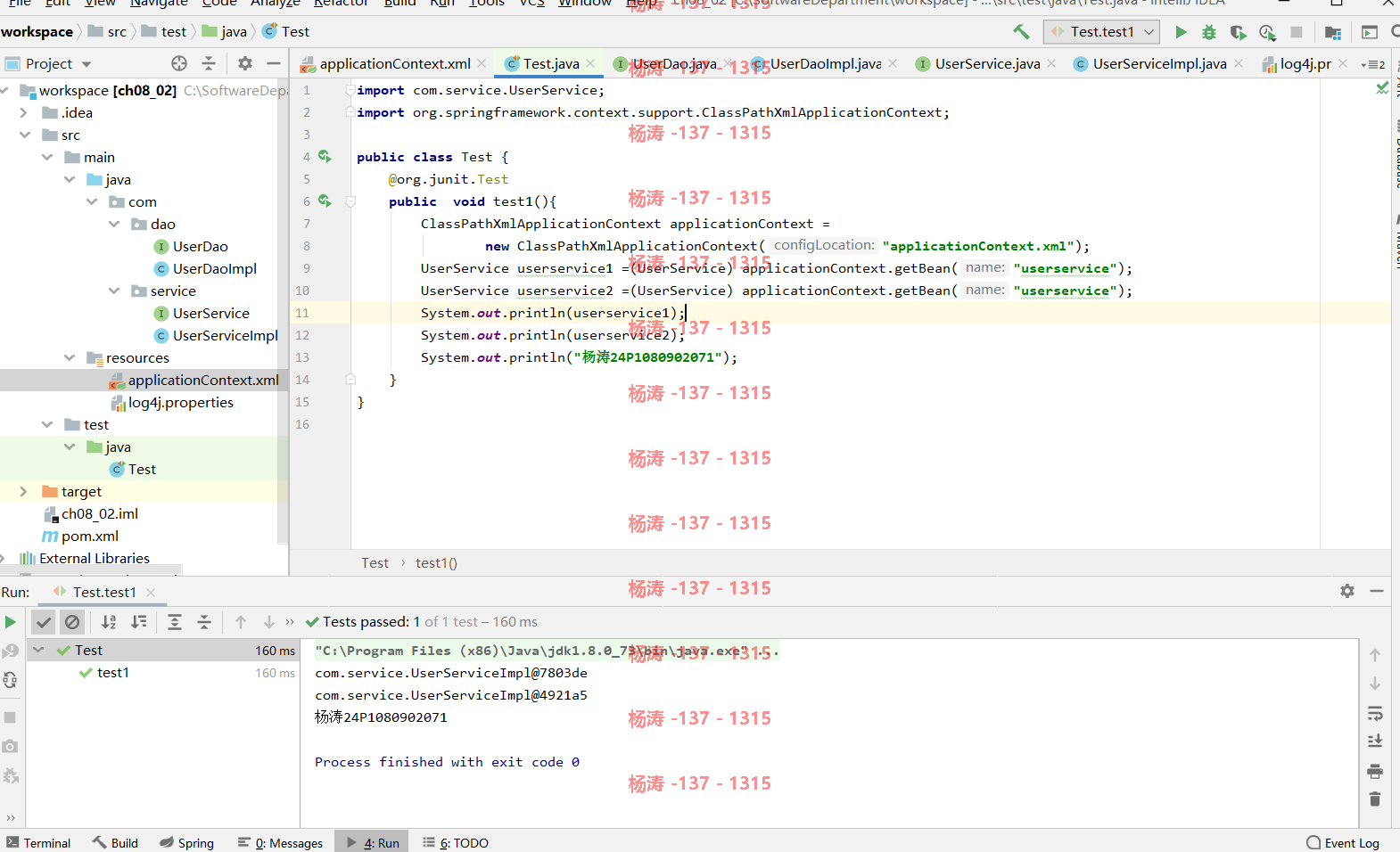Image resolution: width=1400 pixels, height=852 pixels.
Task: Click the run gutter icon beside class Test
Action: tap(325, 157)
